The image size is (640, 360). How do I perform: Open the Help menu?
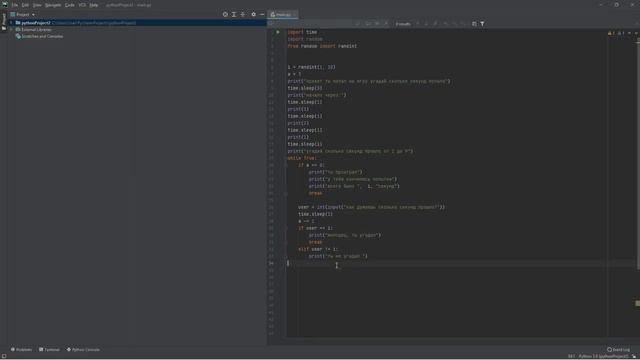click(93, 5)
